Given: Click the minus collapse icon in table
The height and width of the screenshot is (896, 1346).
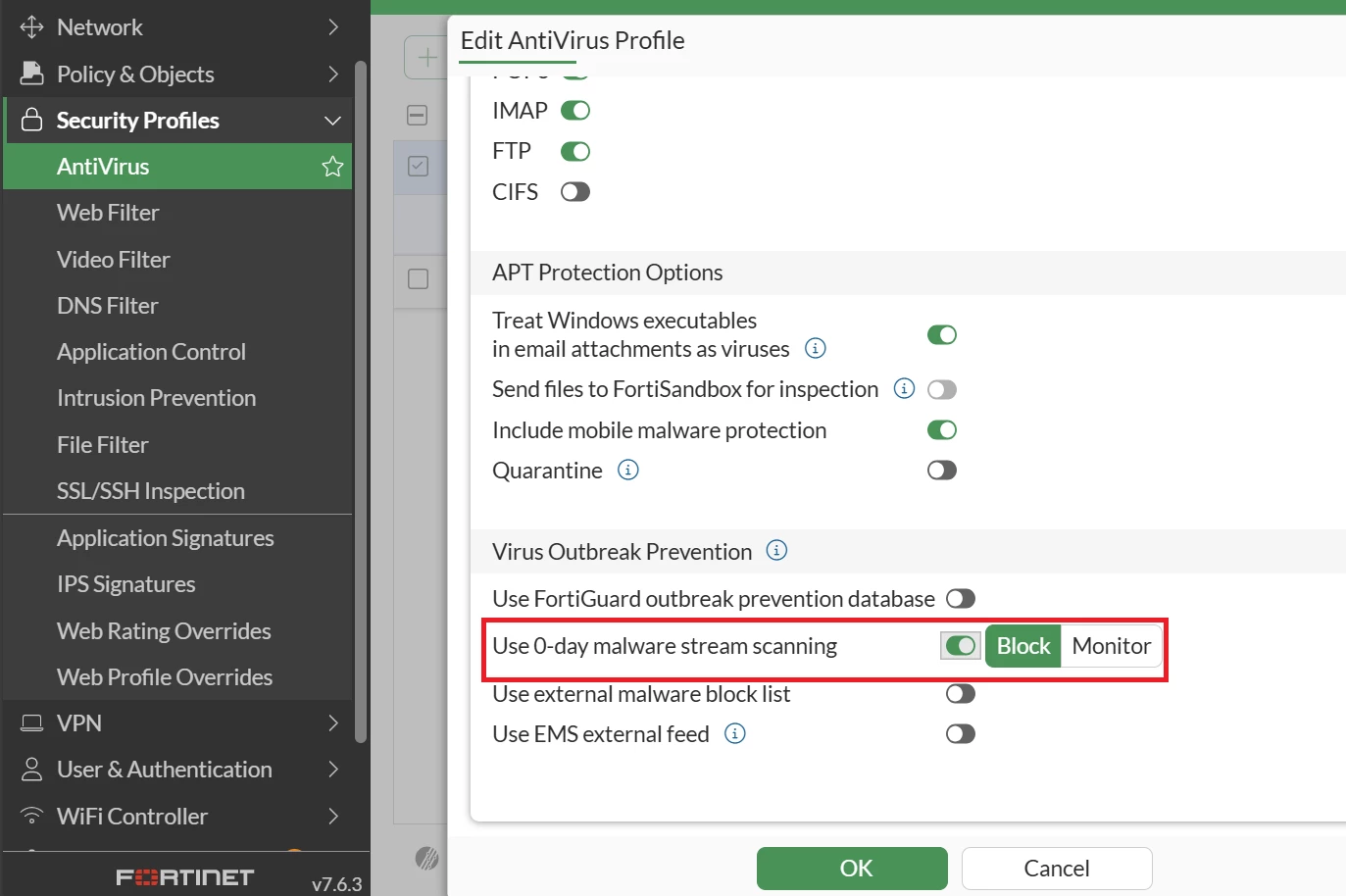Looking at the screenshot, I should [x=418, y=116].
